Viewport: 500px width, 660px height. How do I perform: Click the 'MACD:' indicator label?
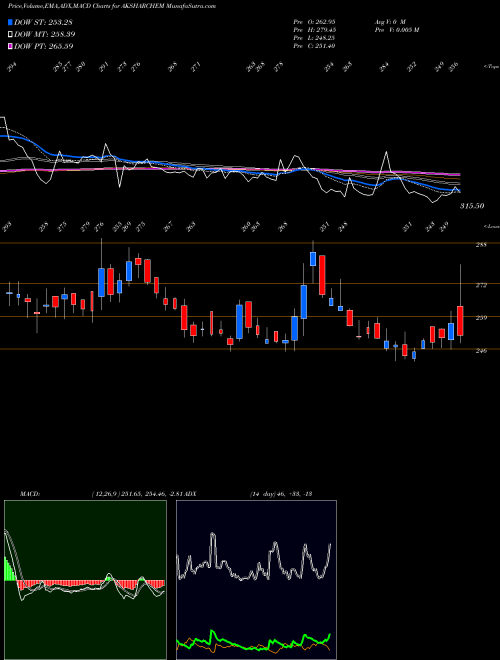30,494
